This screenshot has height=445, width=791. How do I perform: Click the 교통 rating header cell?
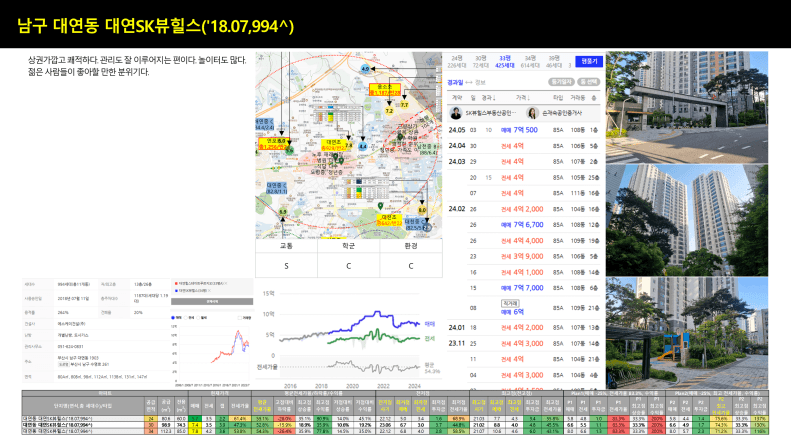pyautogui.click(x=287, y=246)
